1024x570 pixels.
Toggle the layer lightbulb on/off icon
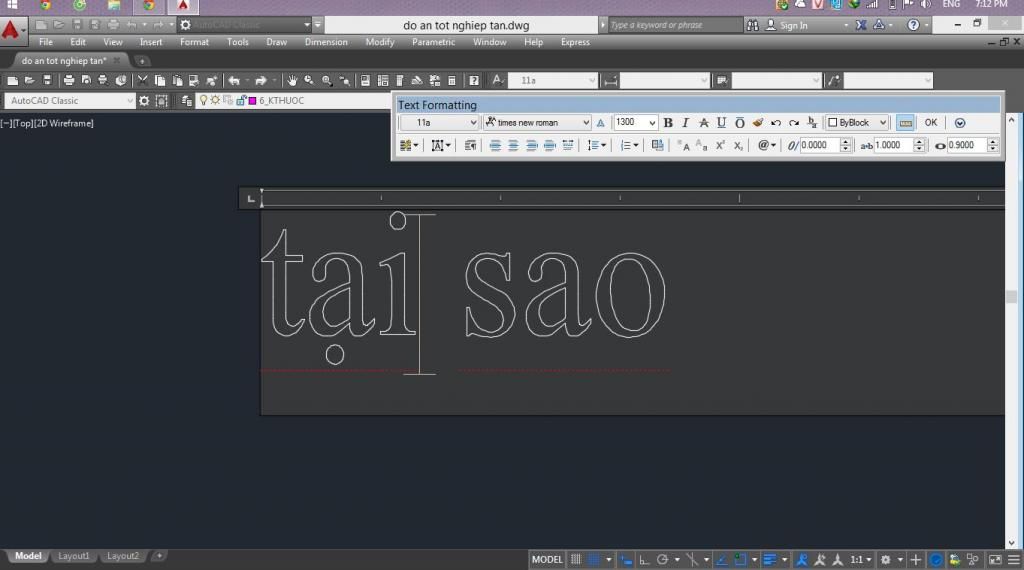point(203,101)
